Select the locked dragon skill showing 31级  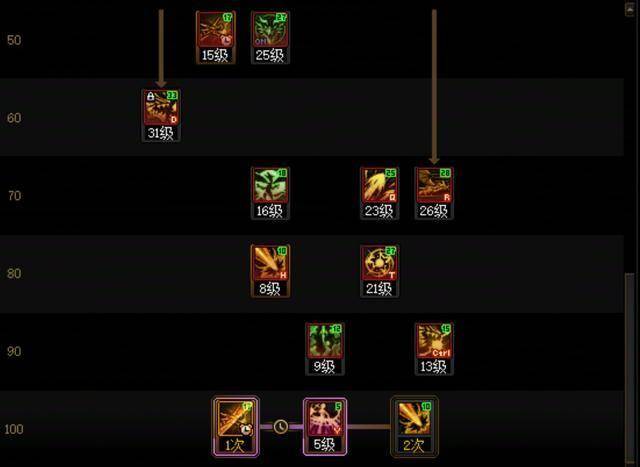point(162,116)
